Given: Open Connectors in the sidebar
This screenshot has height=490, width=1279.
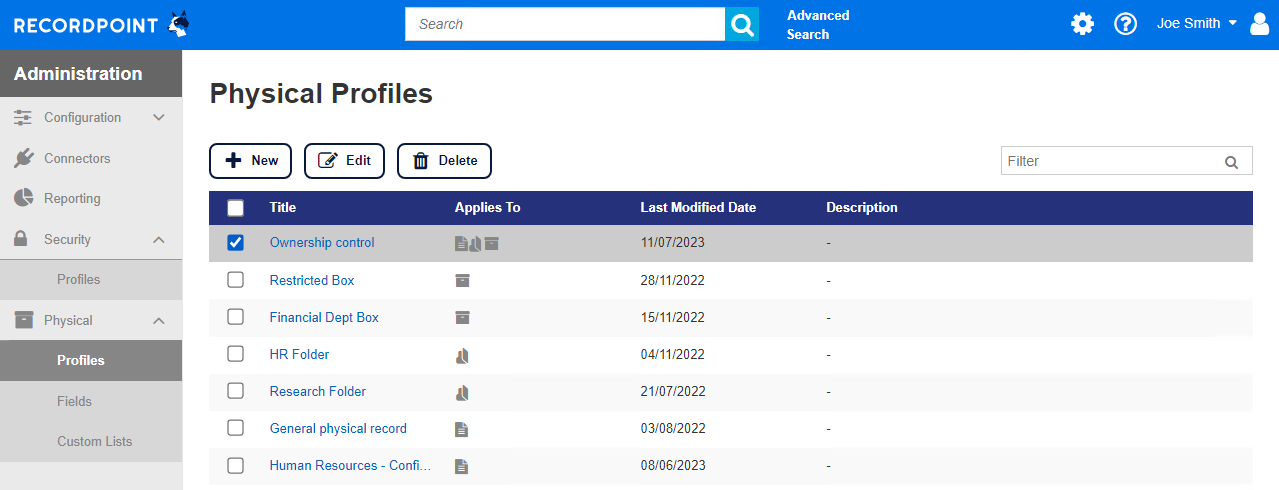Looking at the screenshot, I should [x=91, y=158].
